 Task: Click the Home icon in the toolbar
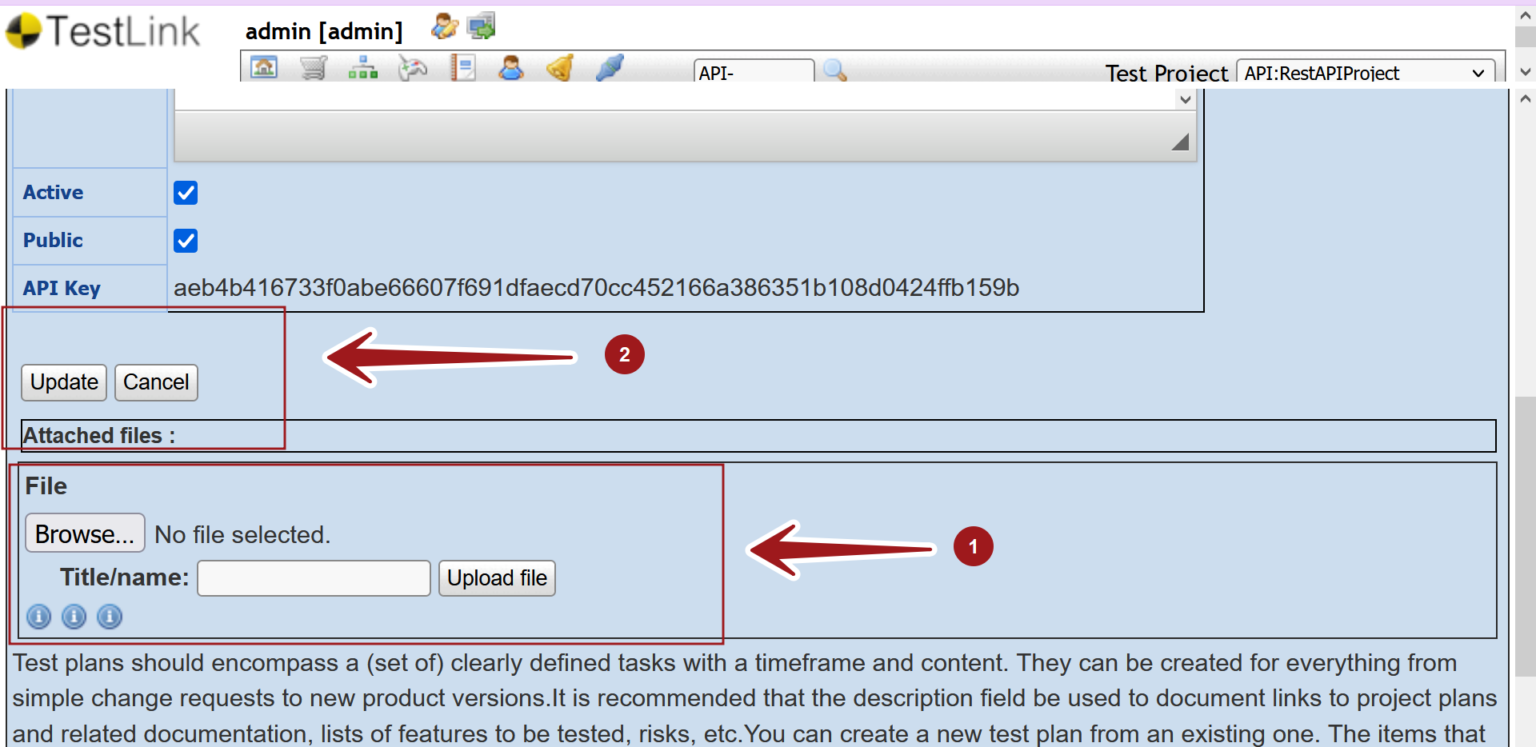pyautogui.click(x=264, y=67)
